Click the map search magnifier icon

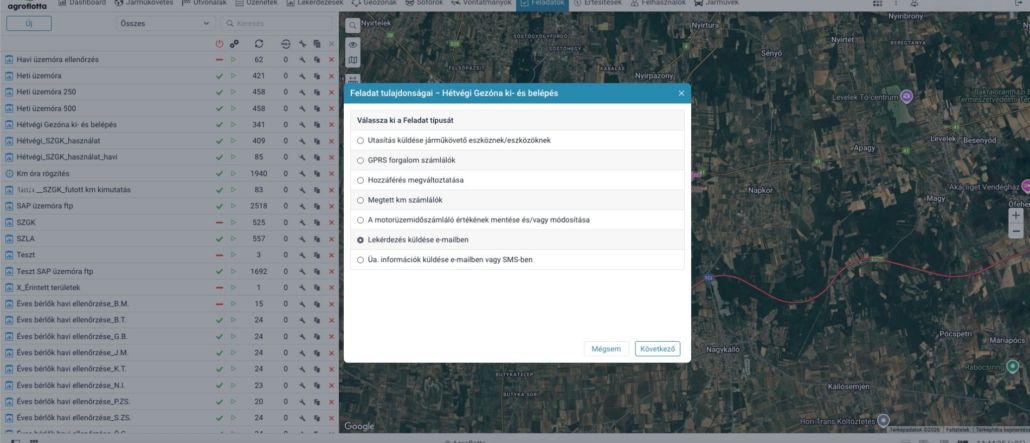click(x=352, y=24)
